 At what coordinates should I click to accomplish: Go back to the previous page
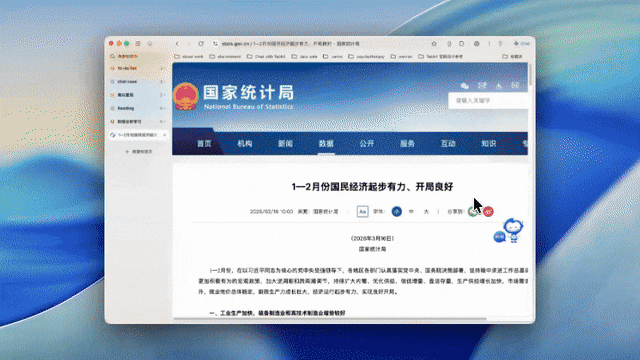click(177, 43)
